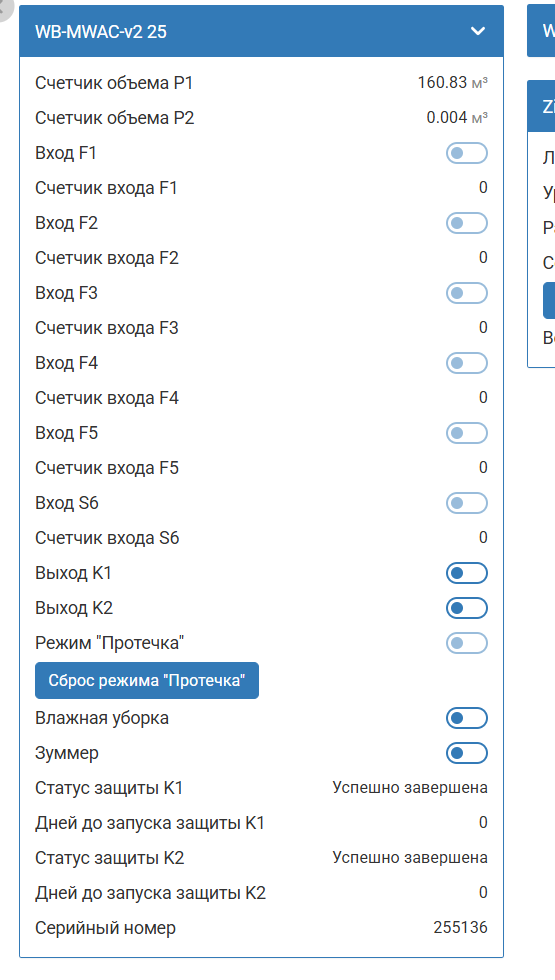Click Статус защиты K2 value Успешно завершена
The image size is (555, 980).
pos(410,858)
